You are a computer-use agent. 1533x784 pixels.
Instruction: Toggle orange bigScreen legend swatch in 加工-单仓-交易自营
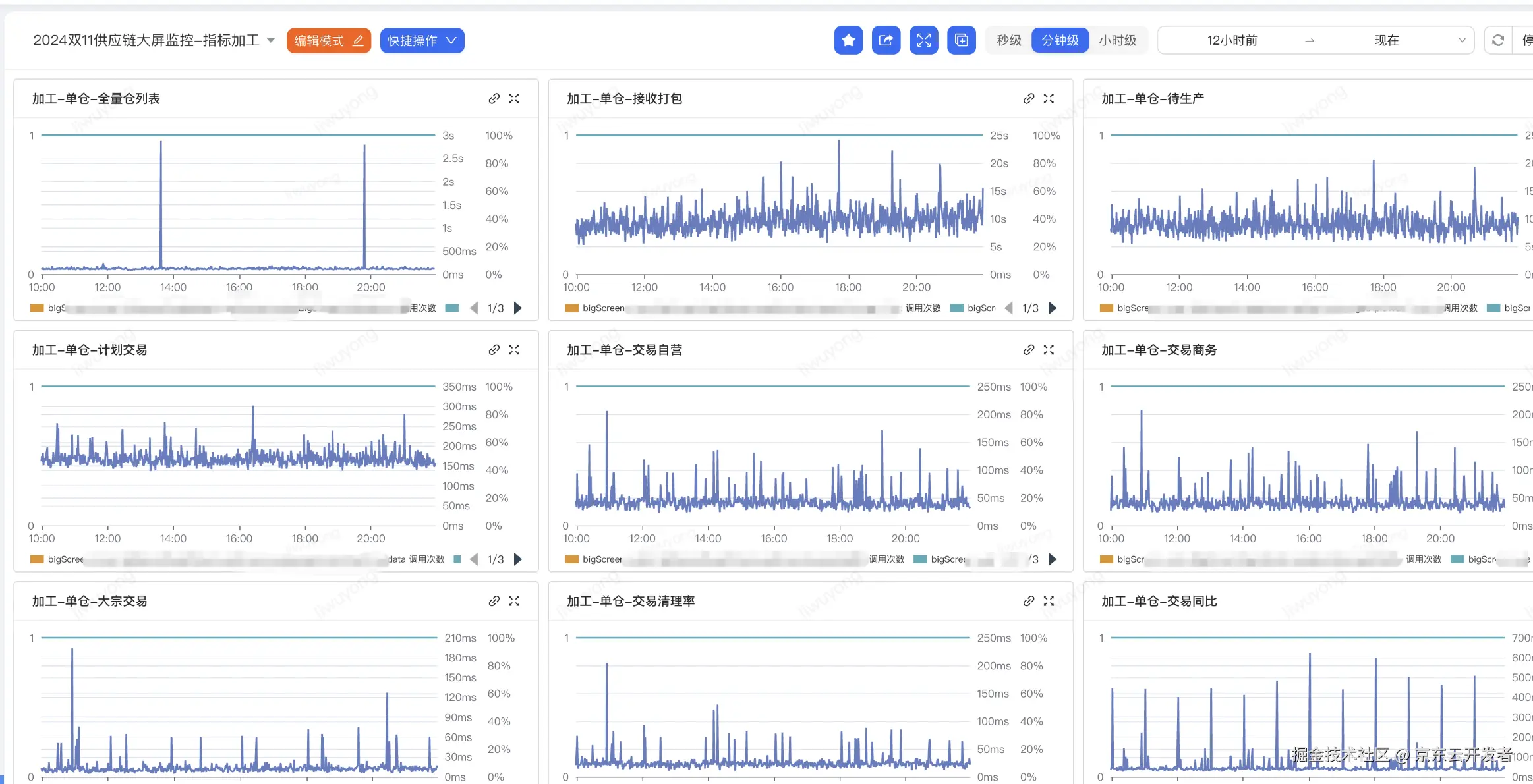click(571, 559)
